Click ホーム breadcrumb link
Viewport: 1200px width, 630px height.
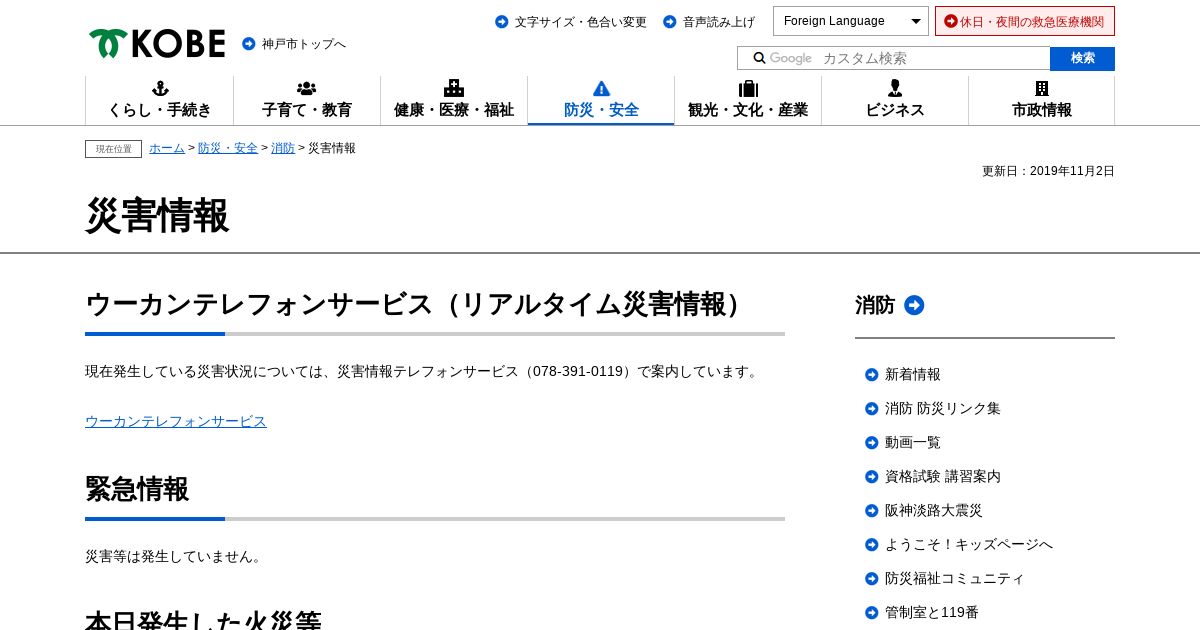167,148
